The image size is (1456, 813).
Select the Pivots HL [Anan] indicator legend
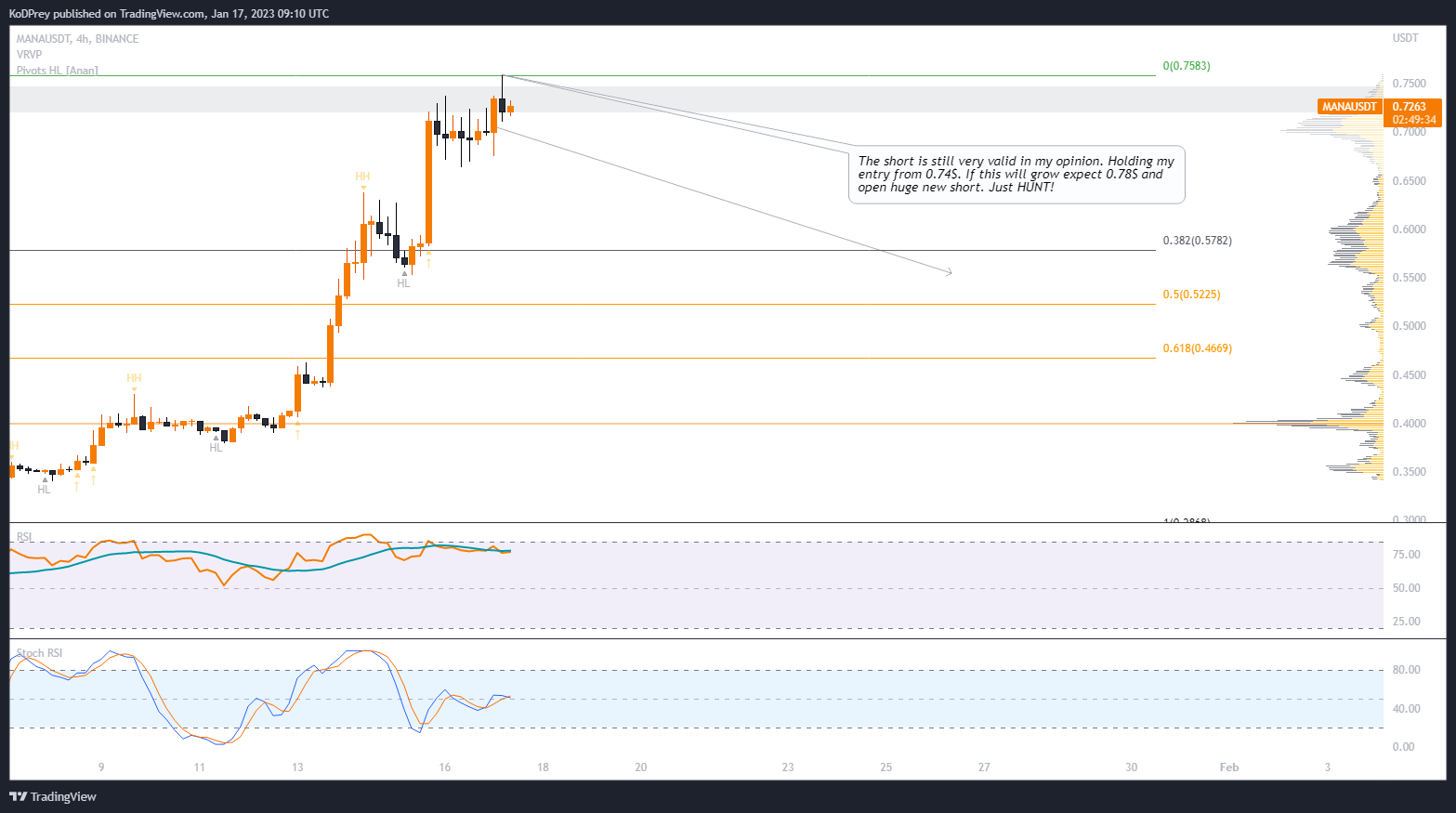point(57,71)
